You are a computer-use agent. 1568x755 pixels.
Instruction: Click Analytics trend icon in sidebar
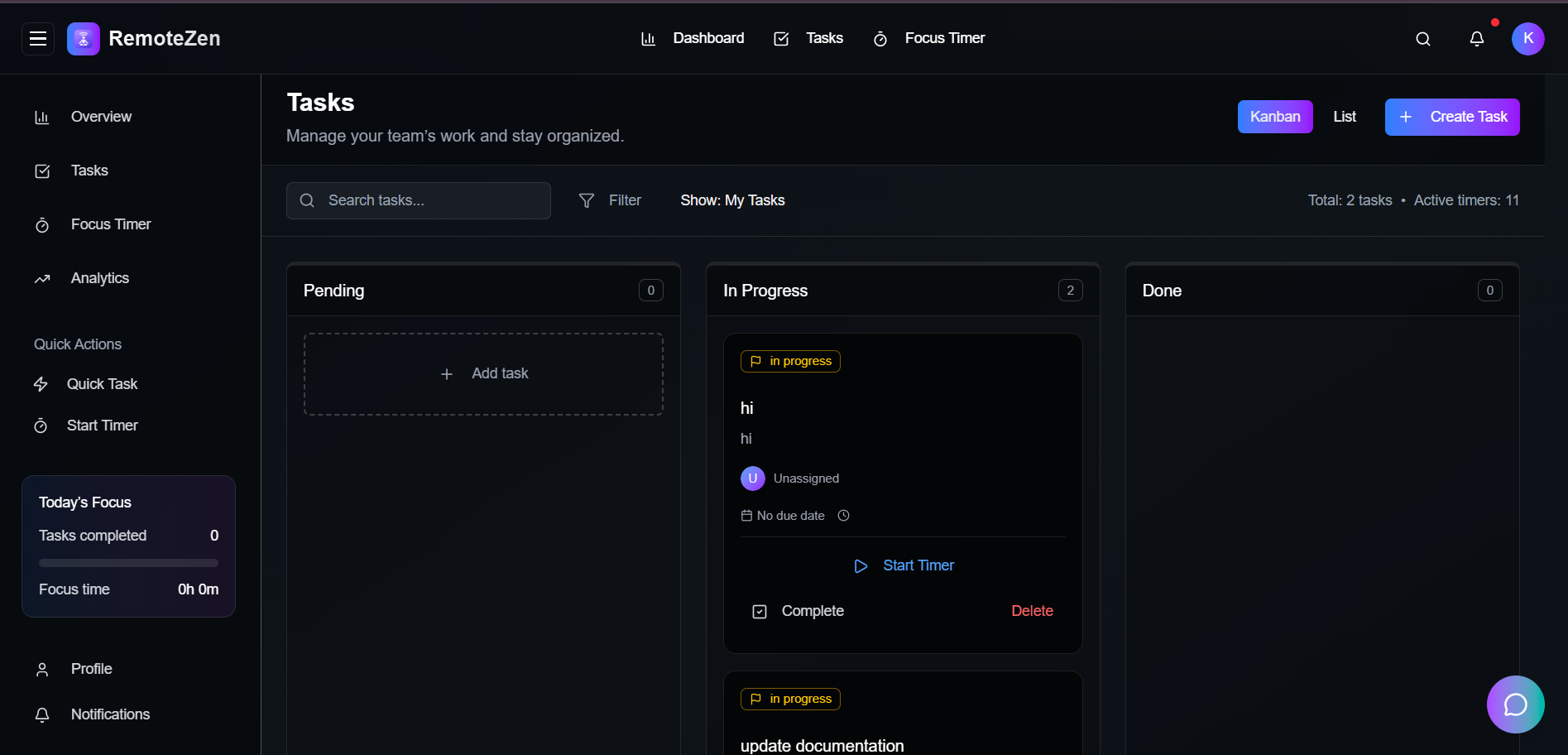pyautogui.click(x=42, y=279)
